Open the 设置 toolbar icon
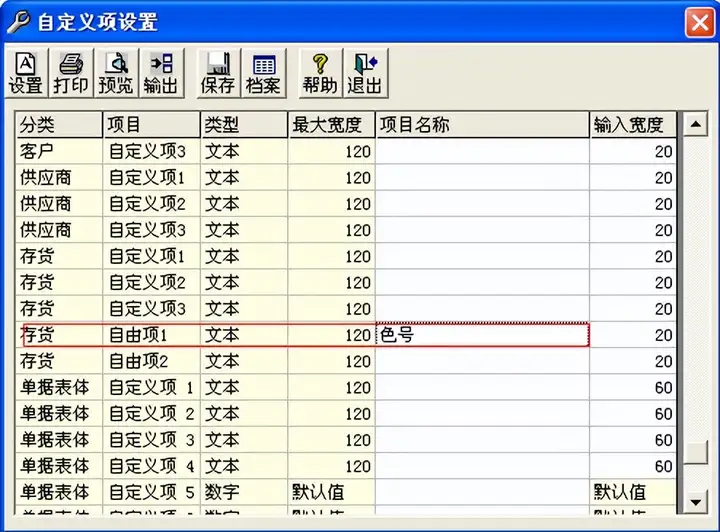This screenshot has width=720, height=532. point(26,73)
